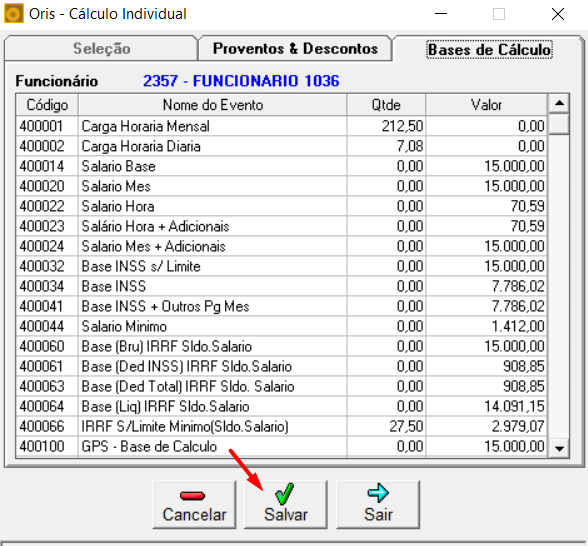Sort by the Código column header
The height and width of the screenshot is (546, 588).
pyautogui.click(x=47, y=105)
